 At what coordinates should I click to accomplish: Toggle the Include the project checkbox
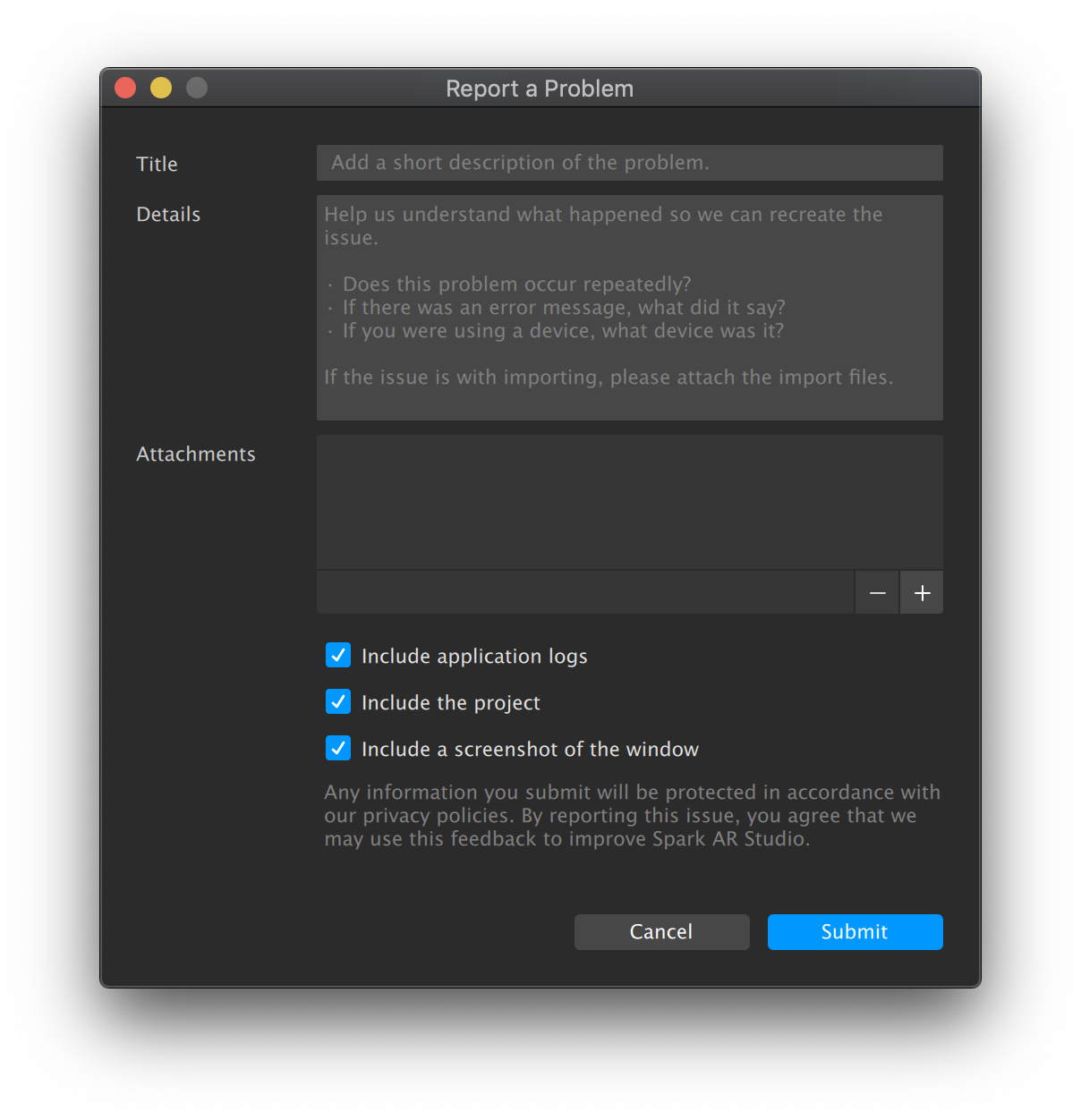coord(338,702)
